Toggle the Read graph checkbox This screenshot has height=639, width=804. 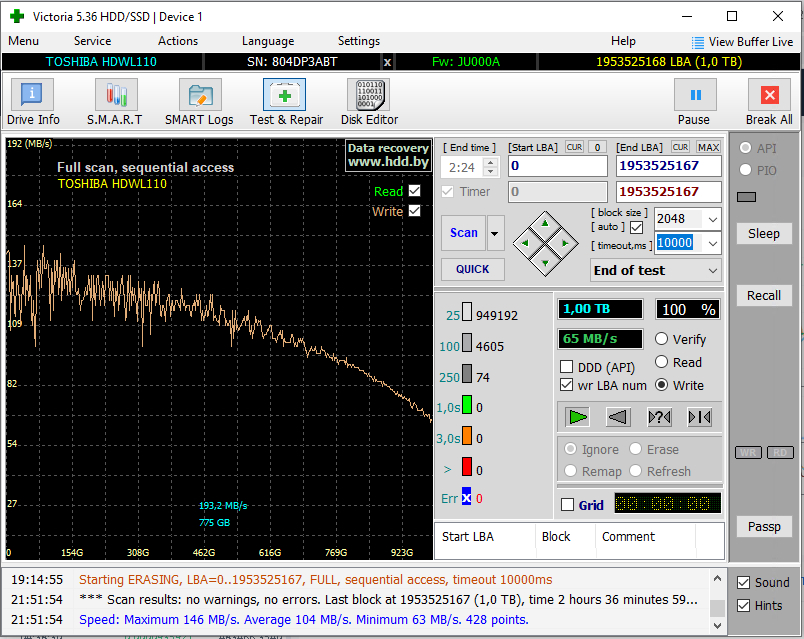[x=415, y=191]
